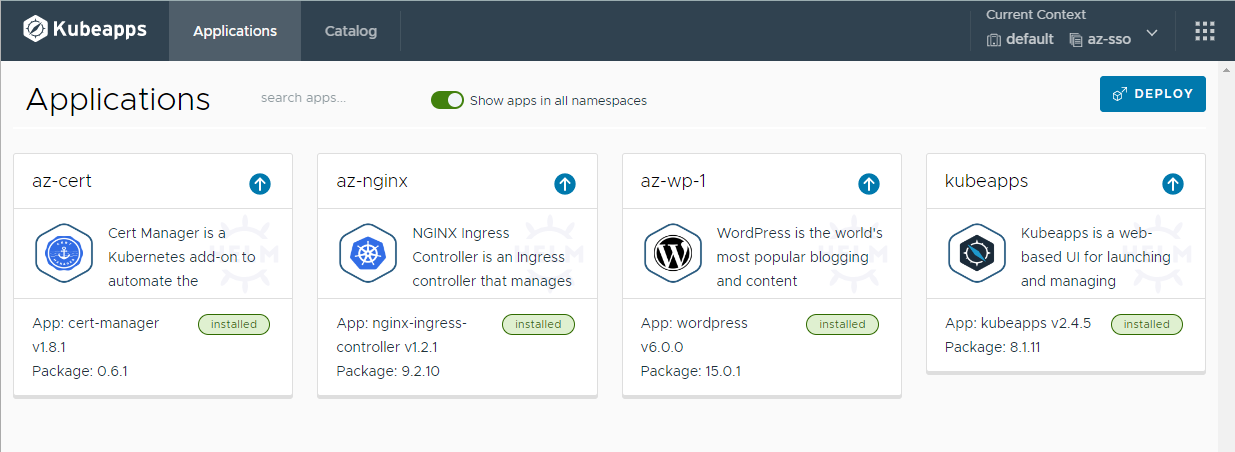Click the default namespace icon in context
The height and width of the screenshot is (452, 1235).
click(994, 40)
